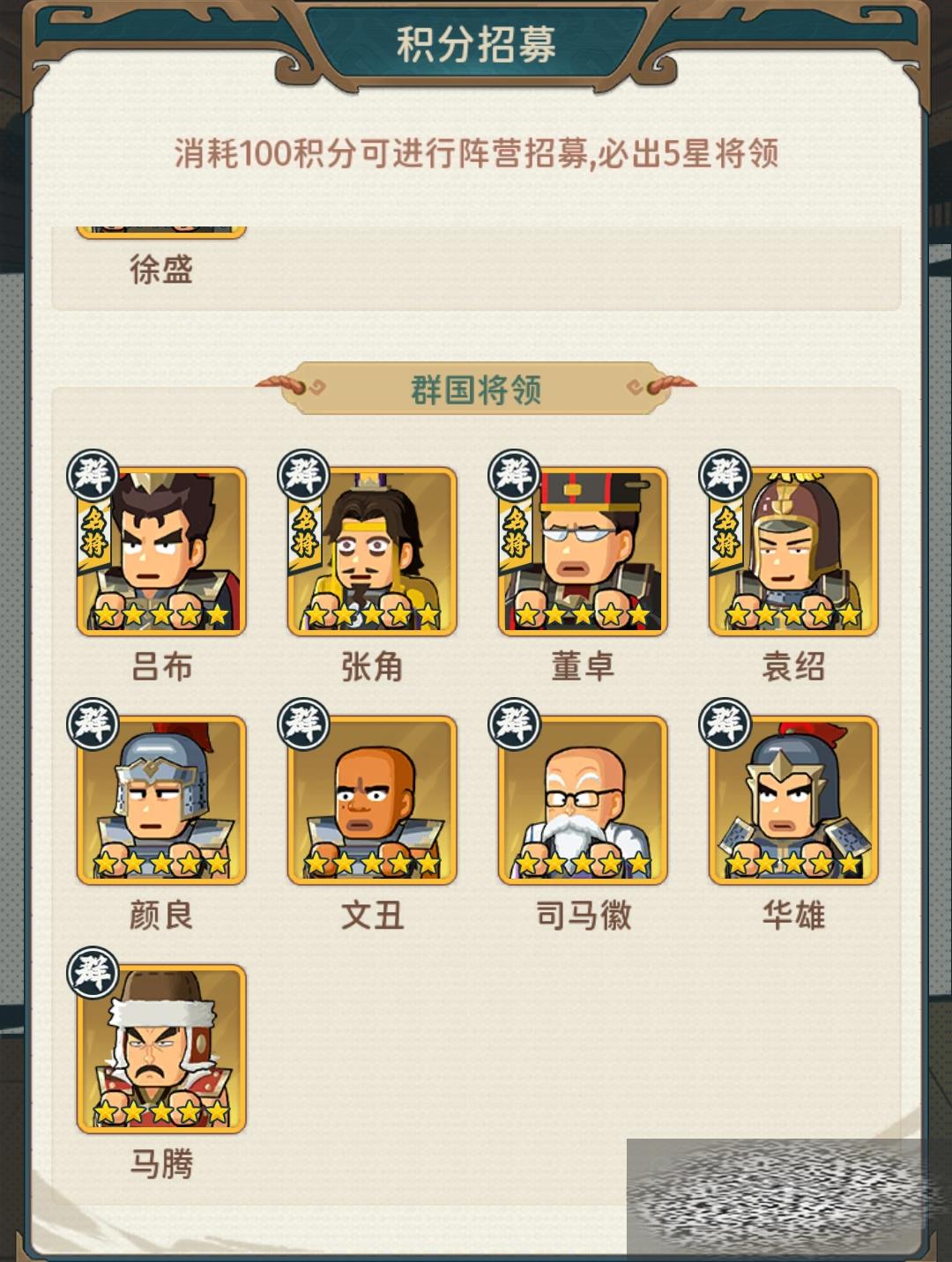Image resolution: width=952 pixels, height=1262 pixels.
Task: Choose the 袁绍 general avatar
Action: tap(793, 552)
